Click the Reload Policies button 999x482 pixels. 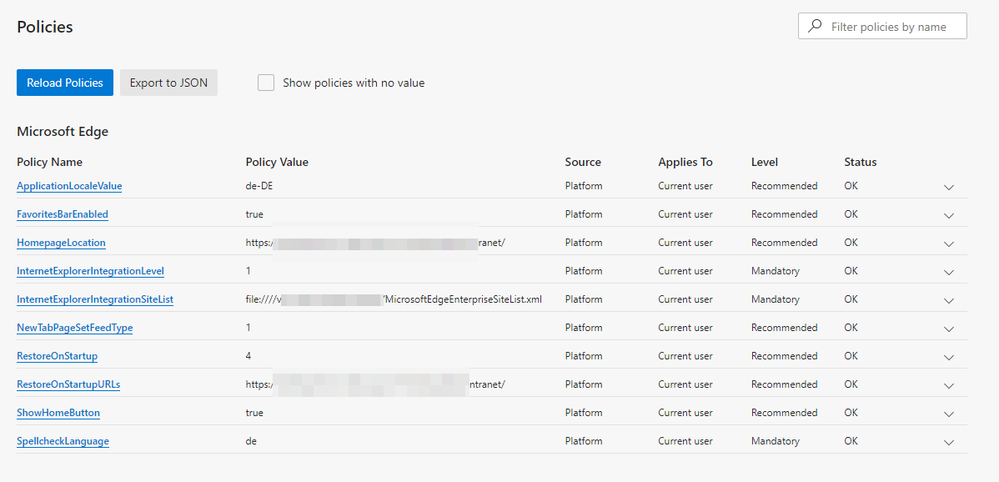point(65,83)
